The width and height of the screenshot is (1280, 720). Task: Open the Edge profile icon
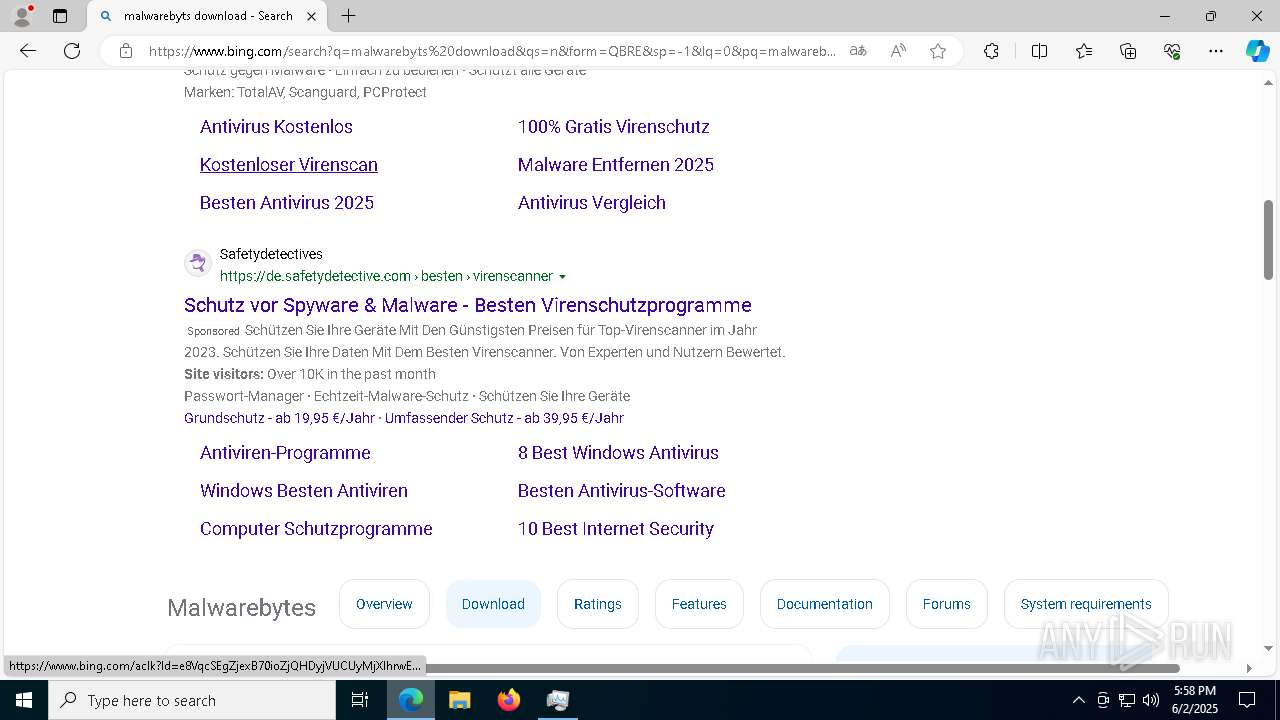[x=22, y=16]
